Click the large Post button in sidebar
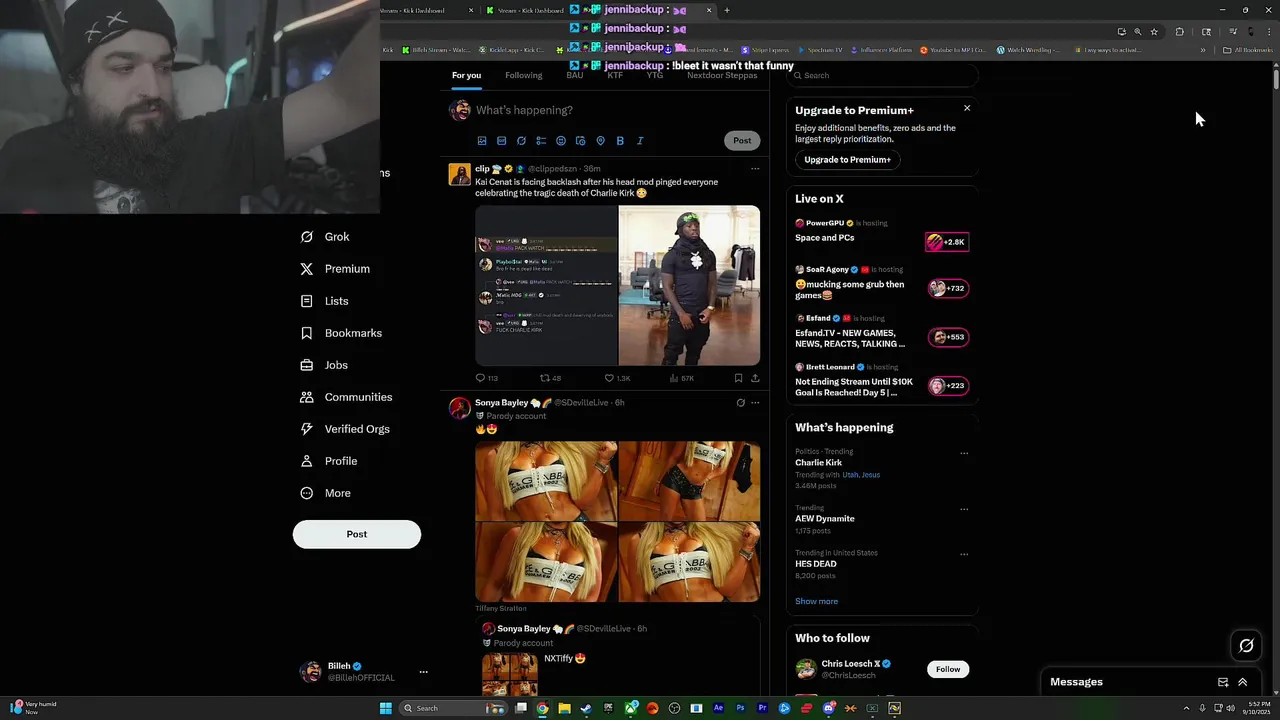This screenshot has width=1280, height=720. pyautogui.click(x=357, y=534)
